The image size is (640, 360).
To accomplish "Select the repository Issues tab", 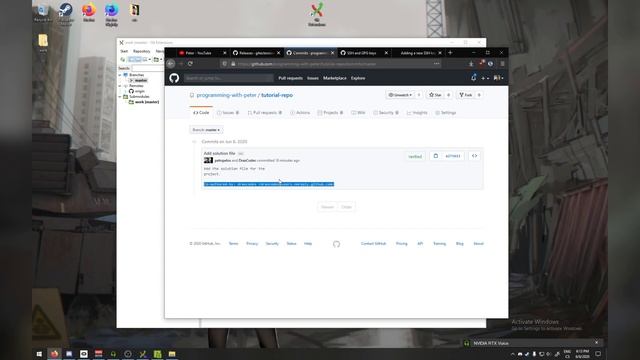I will 228,113.
